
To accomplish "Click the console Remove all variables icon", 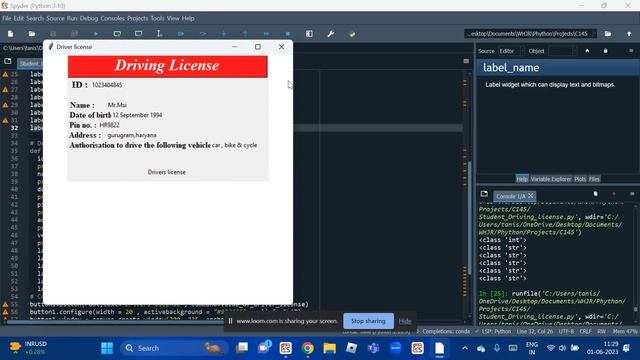I will click(x=596, y=194).
